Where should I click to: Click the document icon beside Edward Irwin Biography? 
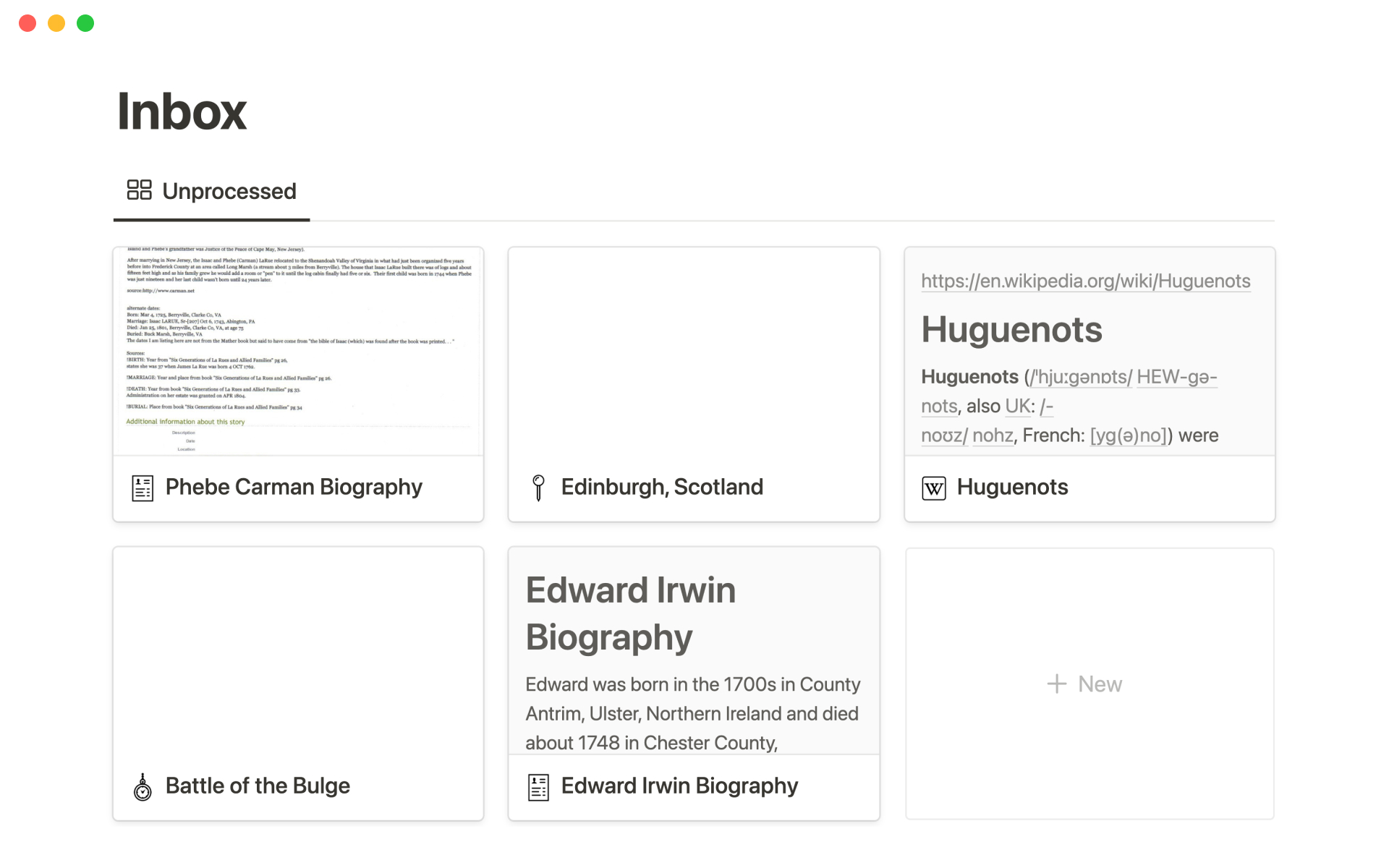pos(538,787)
